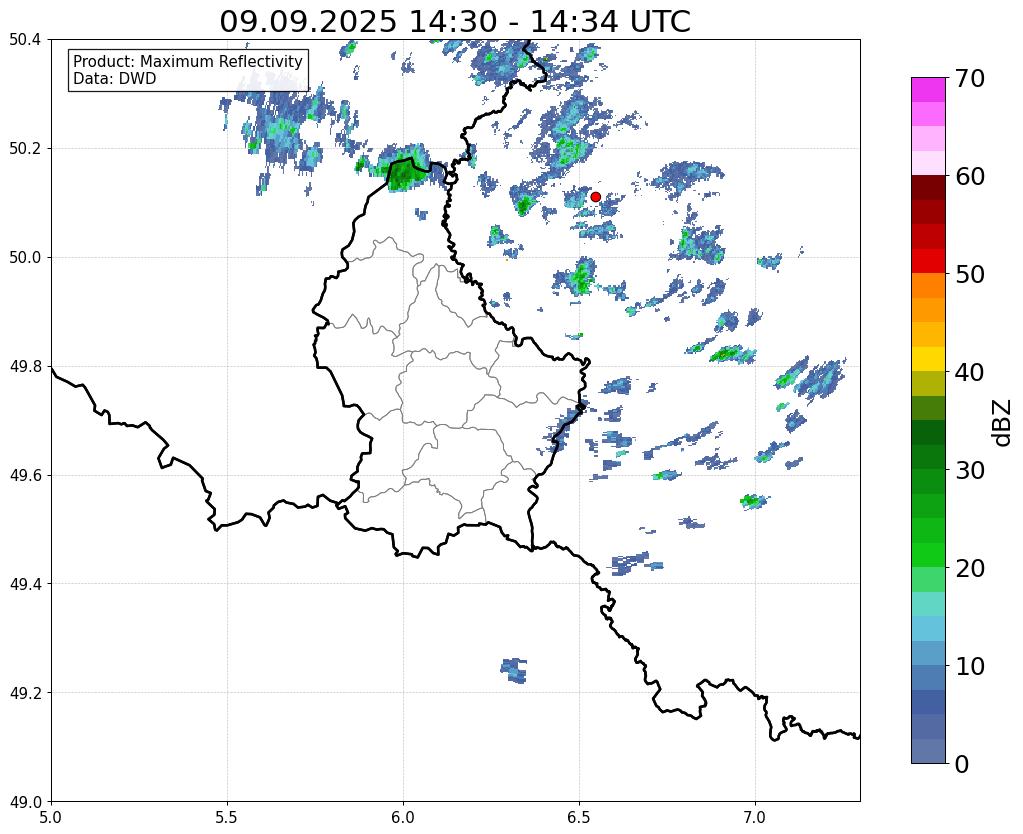Screen dimensions: 1023x834
Task: Click latitude label 49.0
Action: (25, 802)
